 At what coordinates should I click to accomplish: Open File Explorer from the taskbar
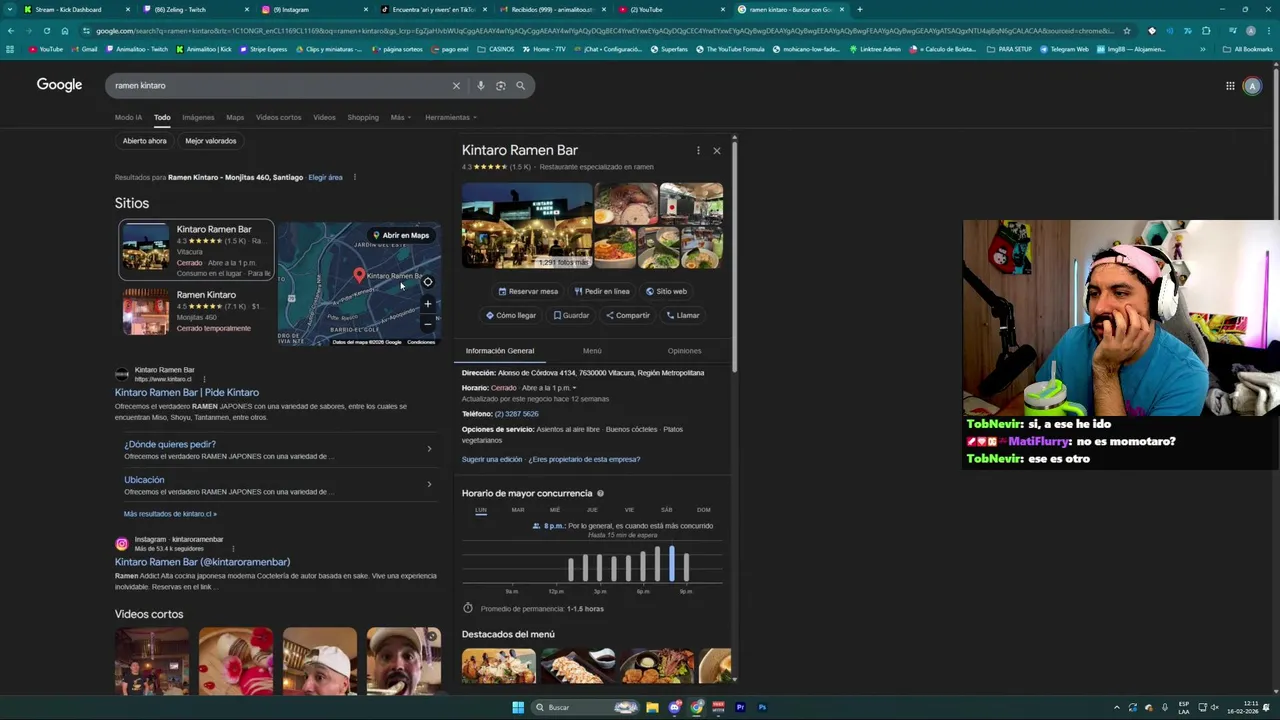pos(652,707)
